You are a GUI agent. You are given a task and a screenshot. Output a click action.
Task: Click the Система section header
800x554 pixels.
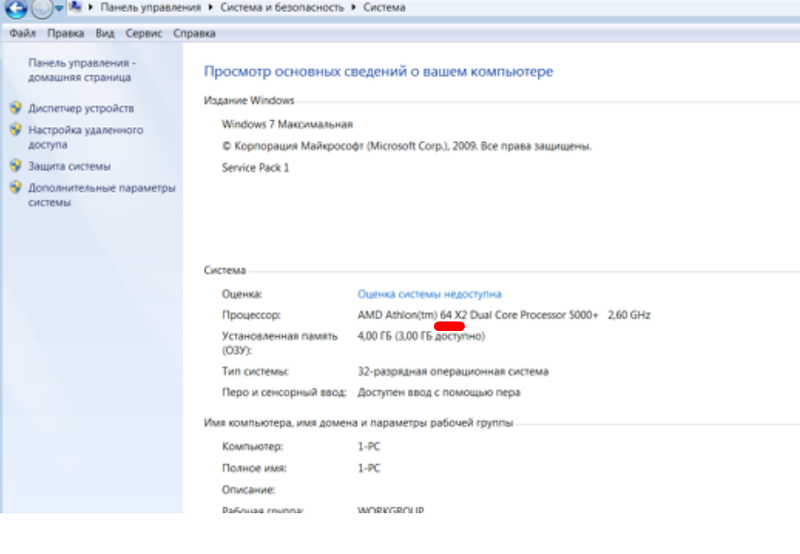pos(224,270)
